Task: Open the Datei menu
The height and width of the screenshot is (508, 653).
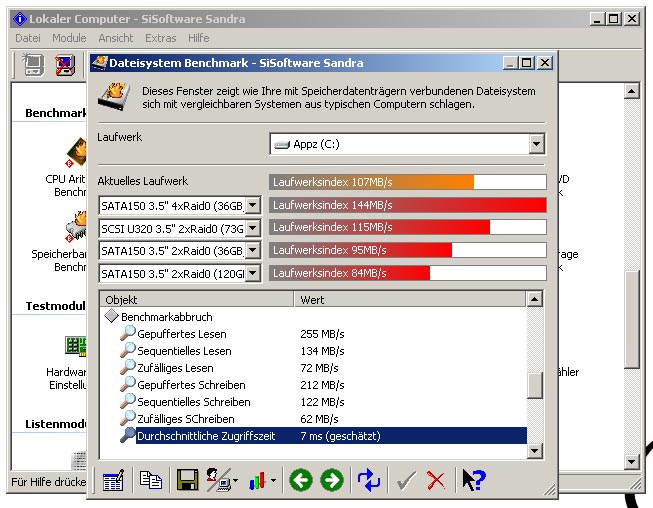Action: pos(28,38)
